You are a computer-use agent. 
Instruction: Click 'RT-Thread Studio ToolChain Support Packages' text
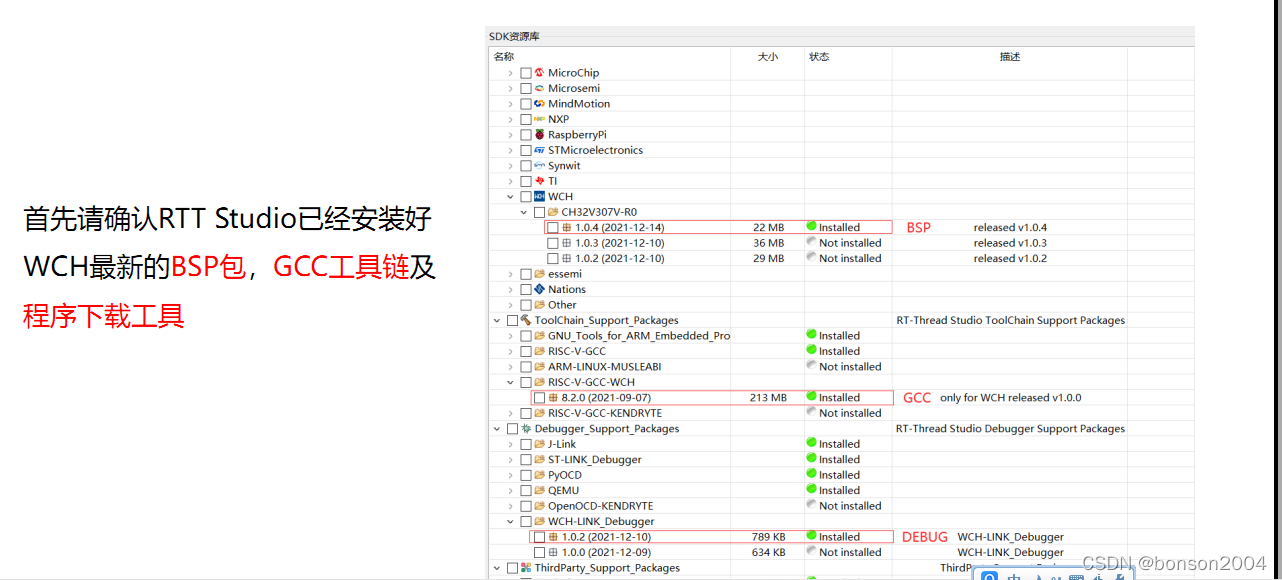[1010, 321]
